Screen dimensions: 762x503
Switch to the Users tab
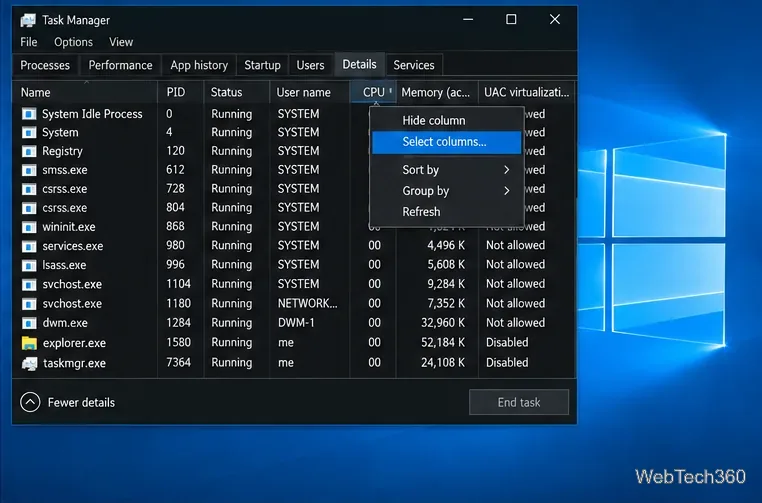coord(311,65)
